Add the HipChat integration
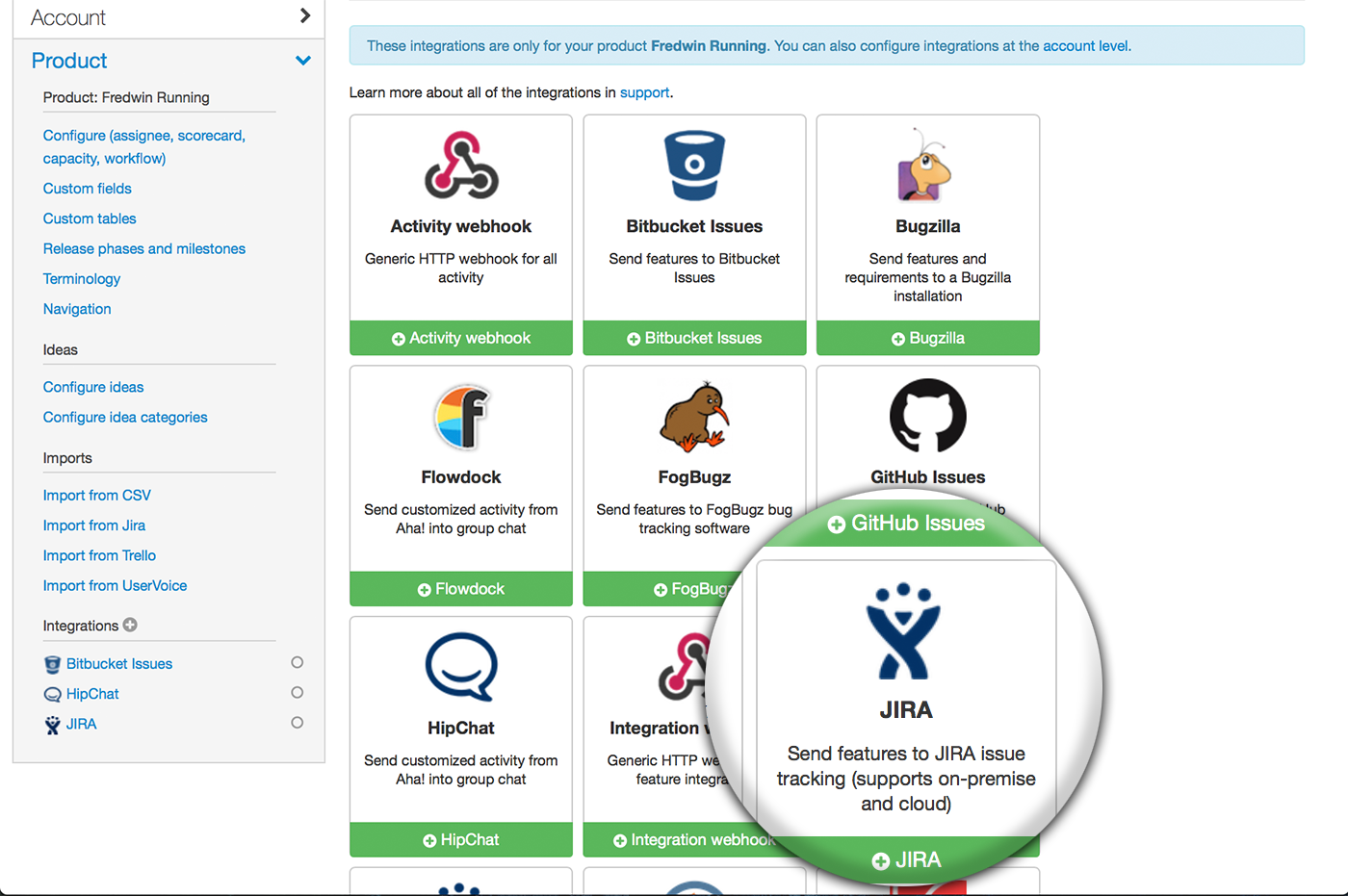 click(461, 840)
